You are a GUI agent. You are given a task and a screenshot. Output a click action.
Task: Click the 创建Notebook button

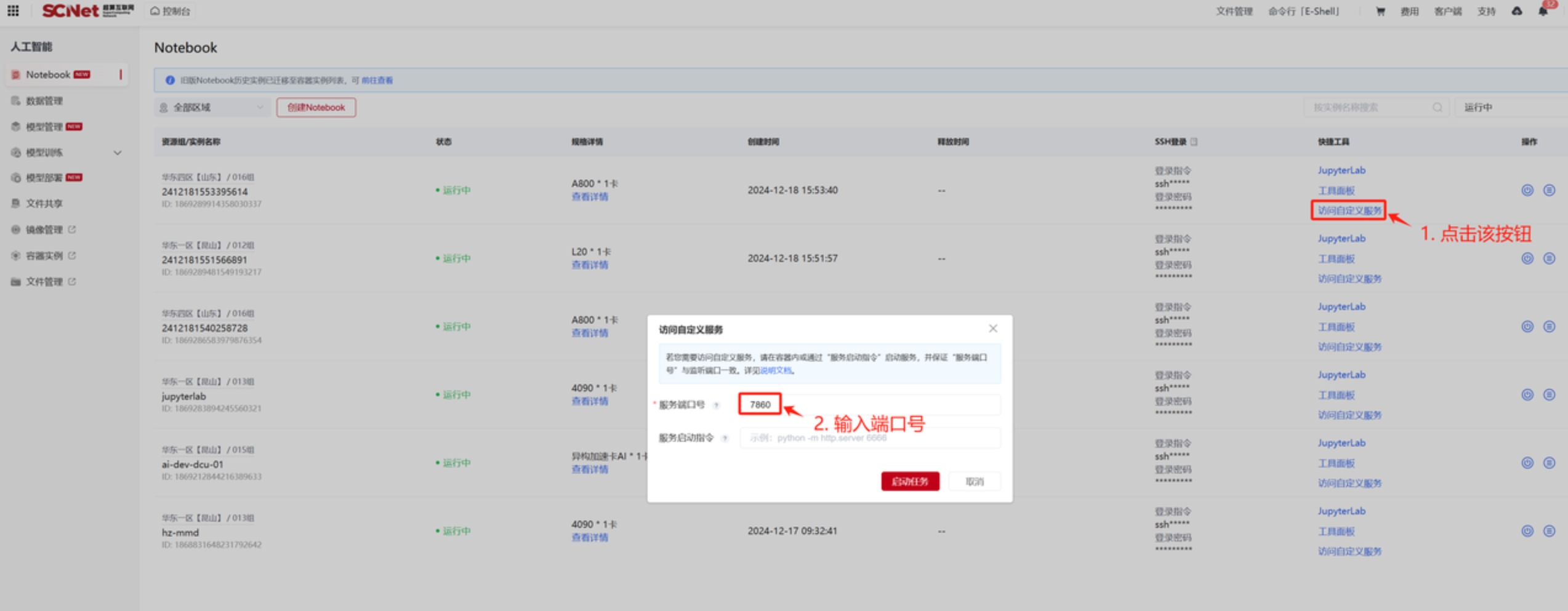[x=316, y=107]
